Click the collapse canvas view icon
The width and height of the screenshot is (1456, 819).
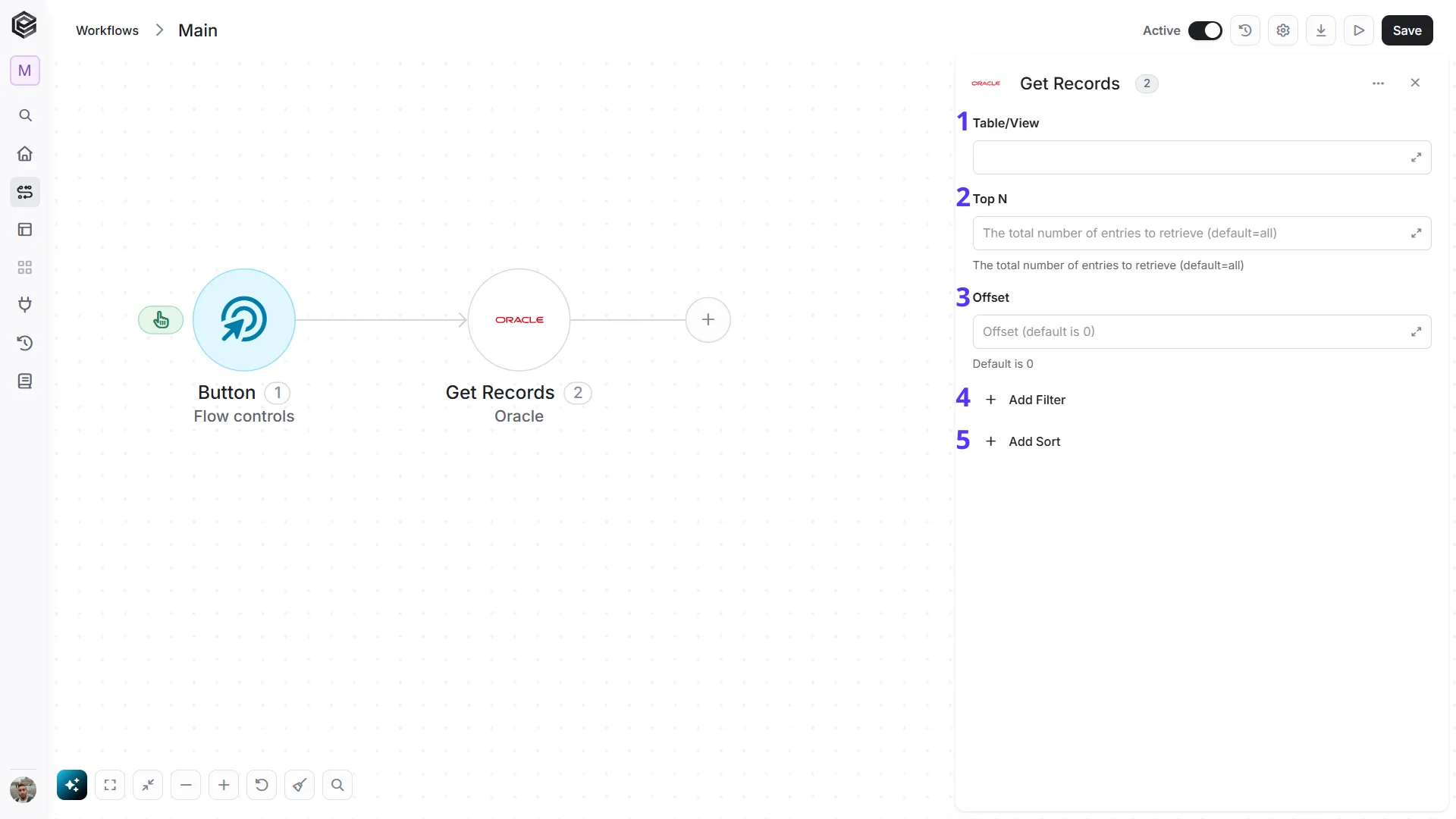point(148,785)
